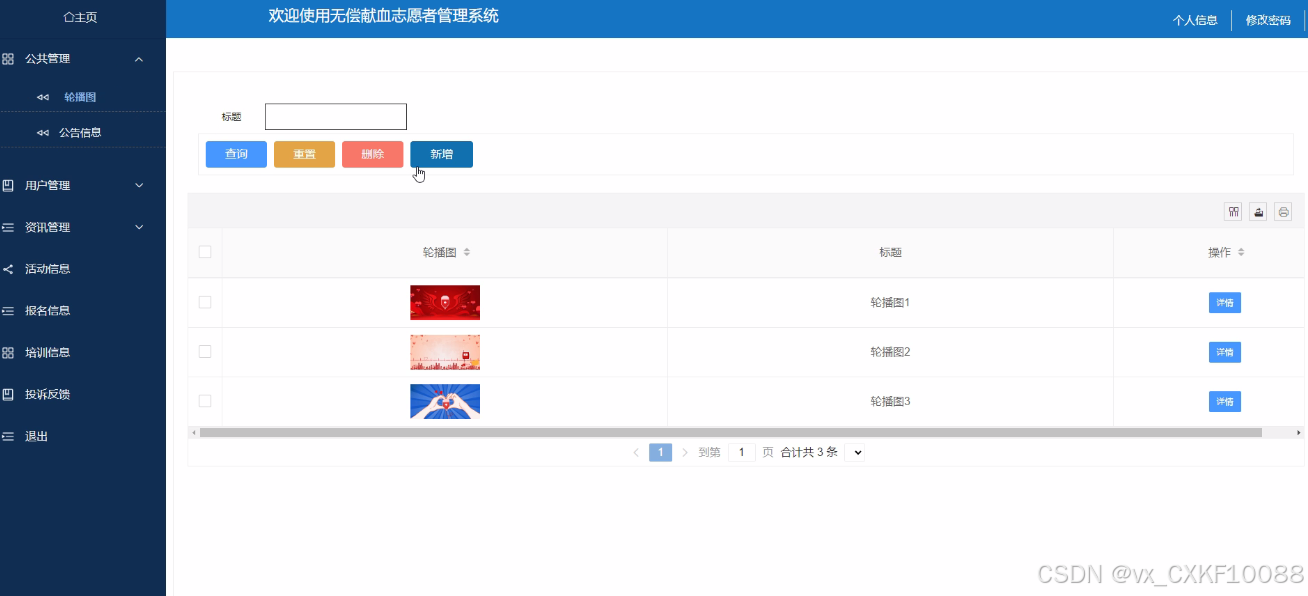
Task: Click the list icon beside 退出
Action: point(8,437)
